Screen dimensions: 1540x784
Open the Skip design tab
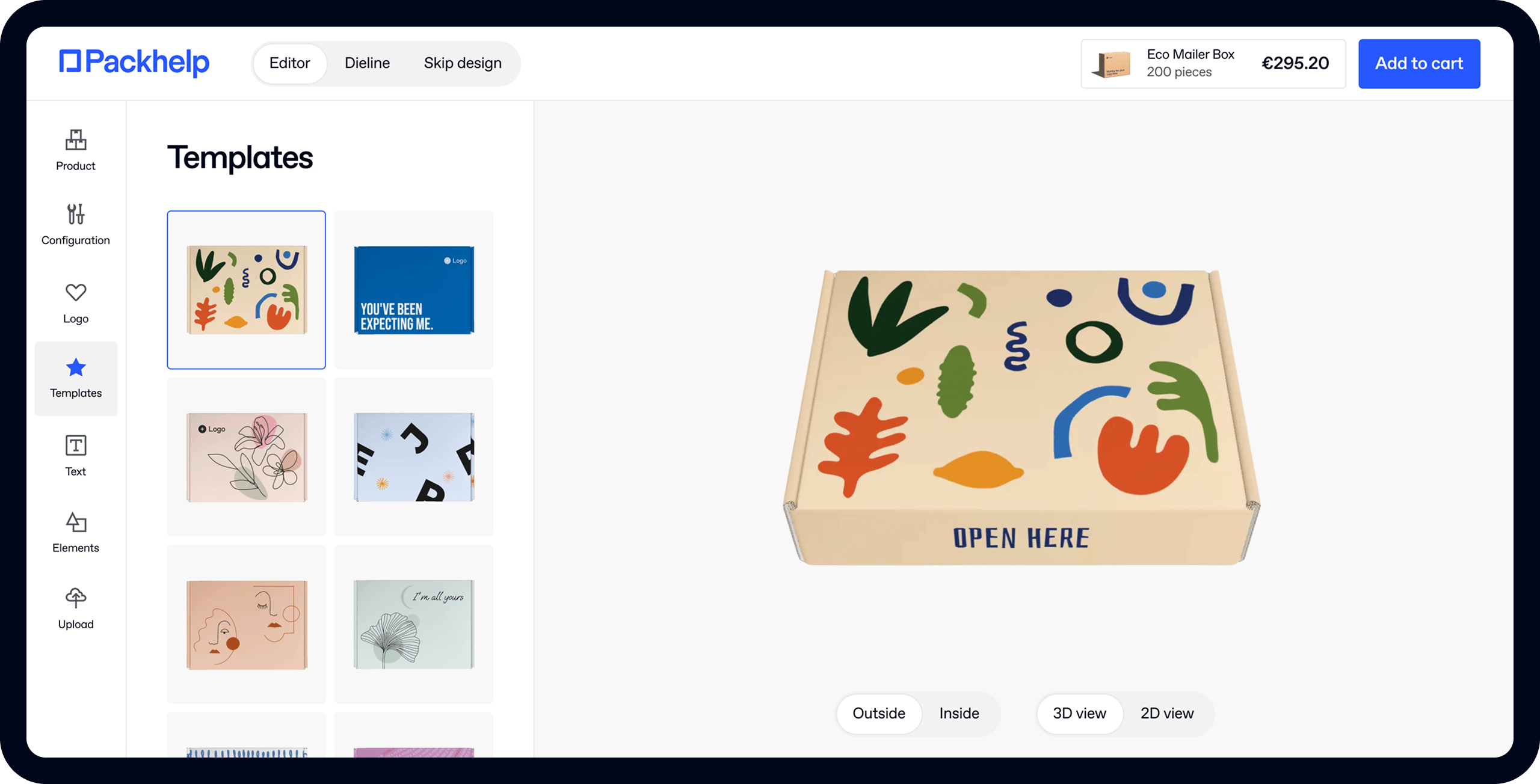tap(462, 63)
